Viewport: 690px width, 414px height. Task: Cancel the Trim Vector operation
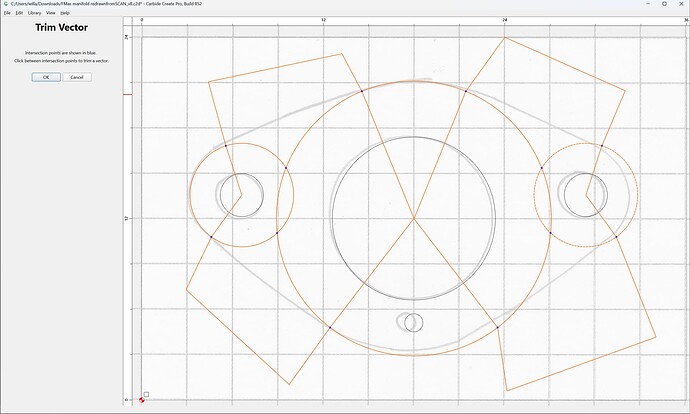click(x=77, y=77)
